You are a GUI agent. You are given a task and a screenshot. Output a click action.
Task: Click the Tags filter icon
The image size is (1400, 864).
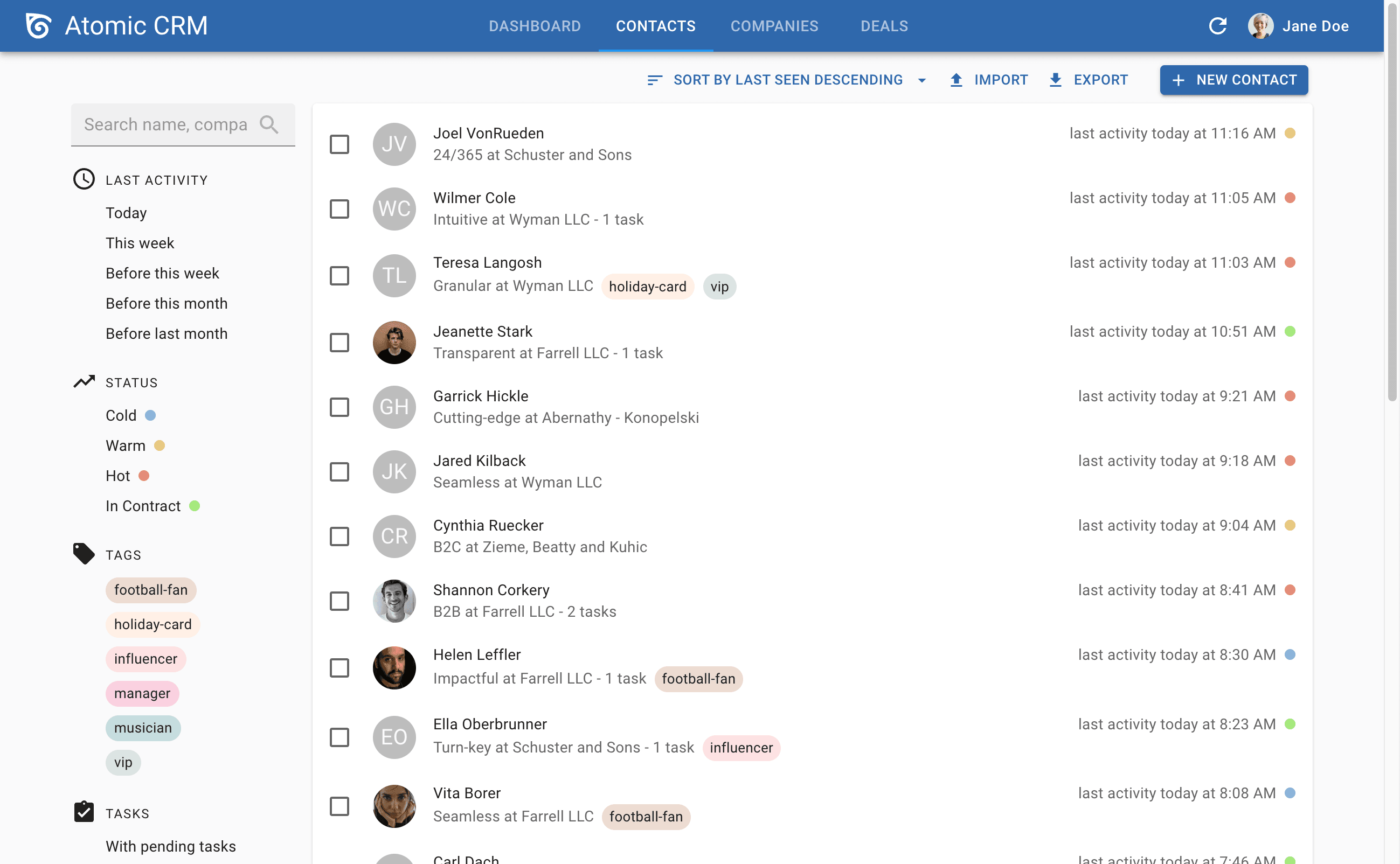[x=83, y=554]
